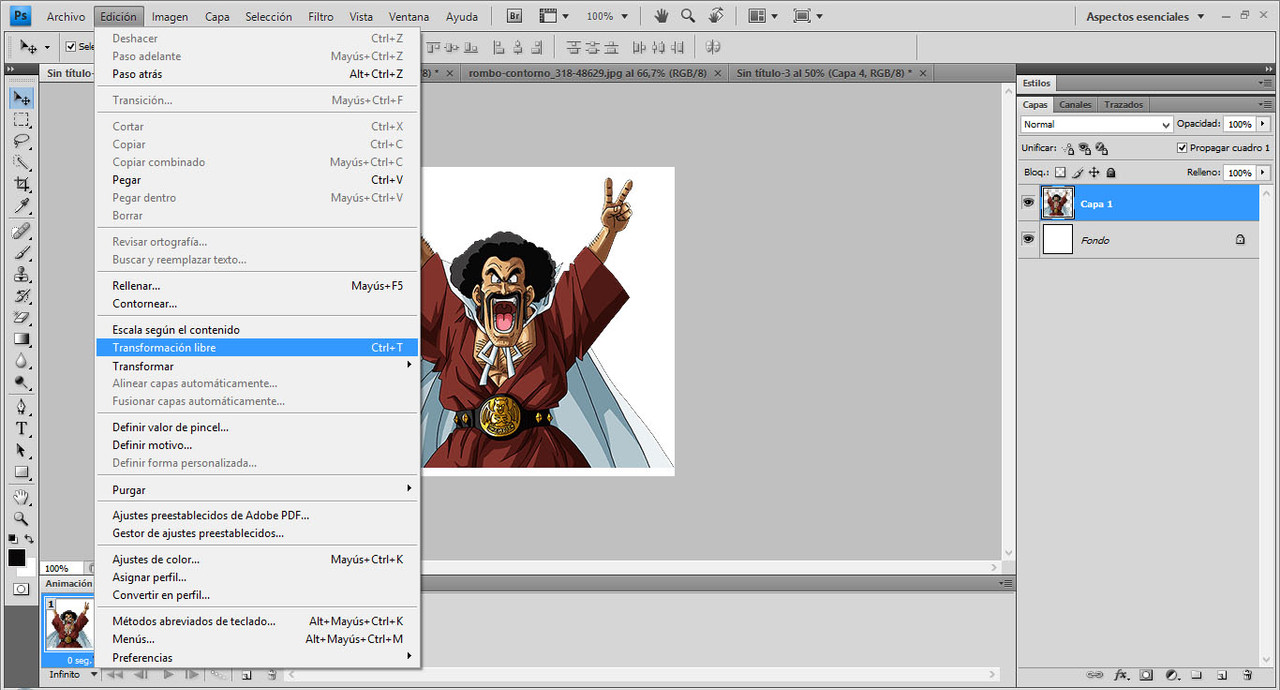
Task: Select the Path Selection tool
Action: tap(21, 451)
